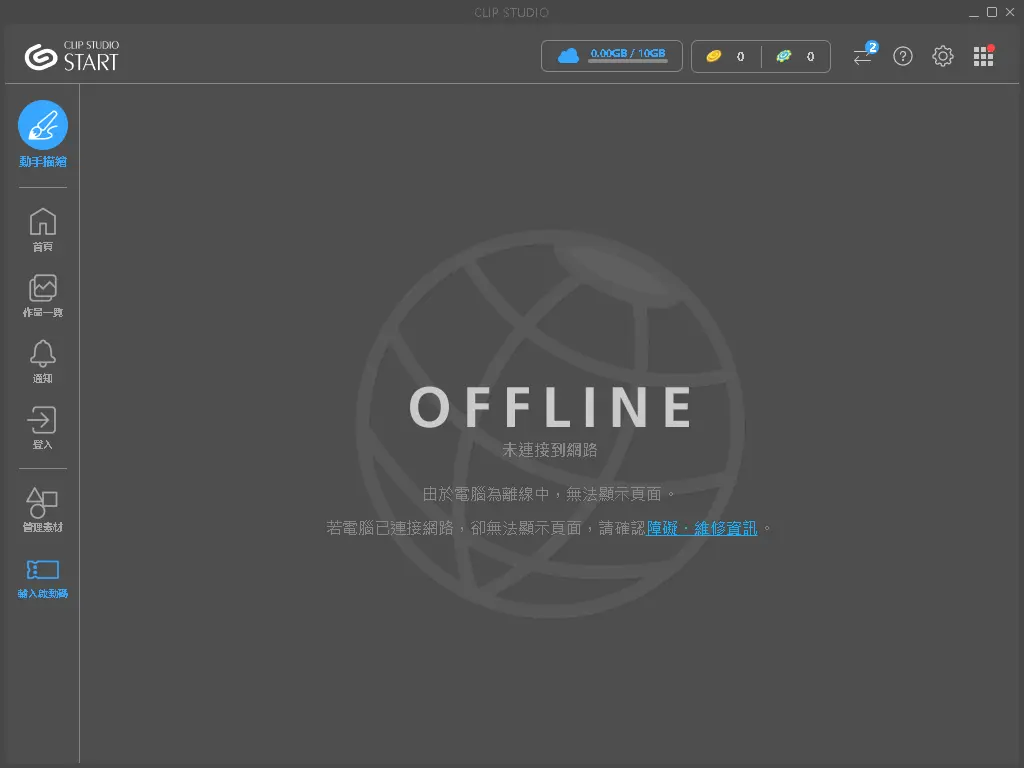Open the 通知 notifications bell

click(42, 354)
